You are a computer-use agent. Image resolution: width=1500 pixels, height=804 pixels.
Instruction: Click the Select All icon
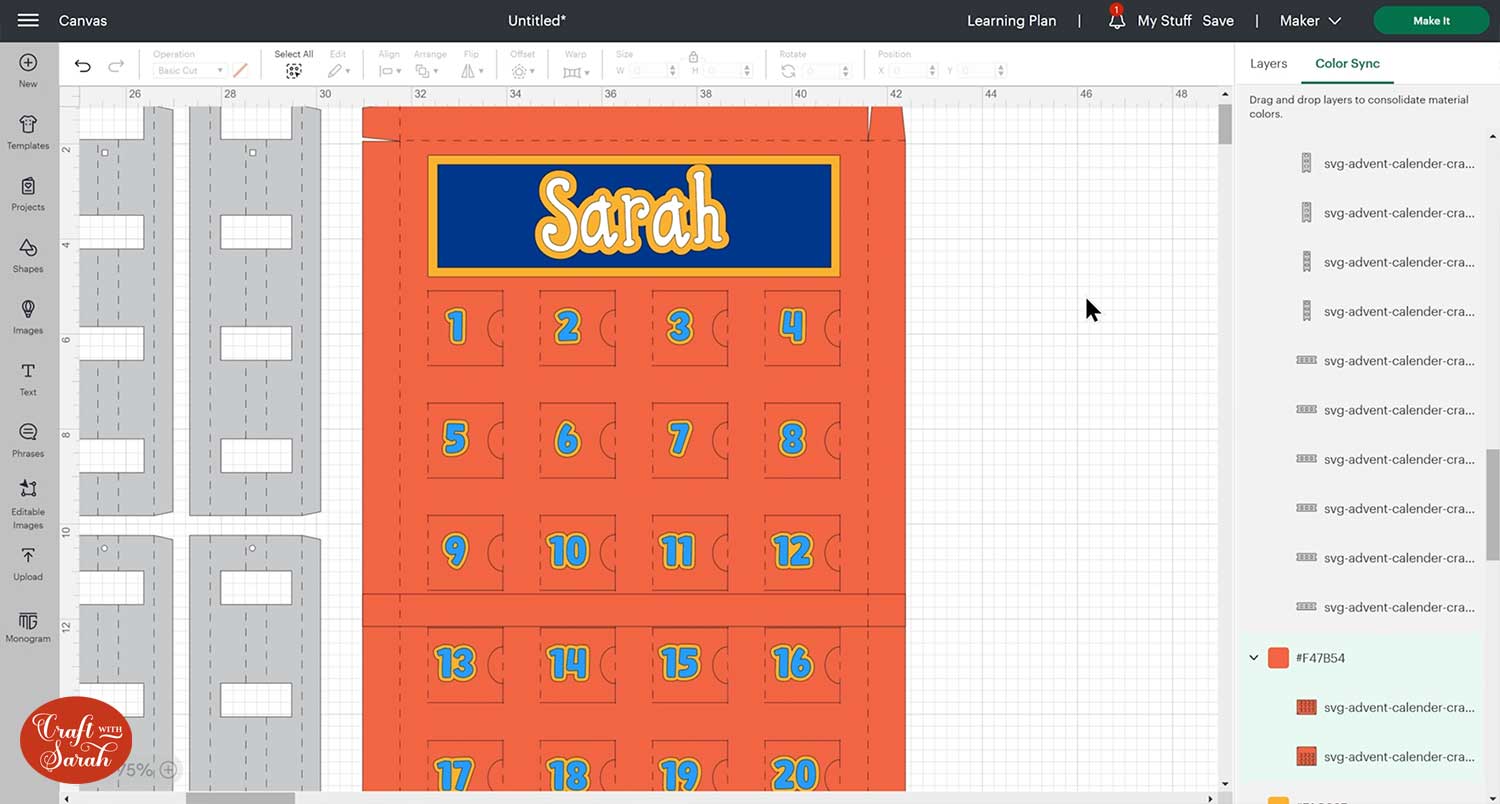point(294,71)
